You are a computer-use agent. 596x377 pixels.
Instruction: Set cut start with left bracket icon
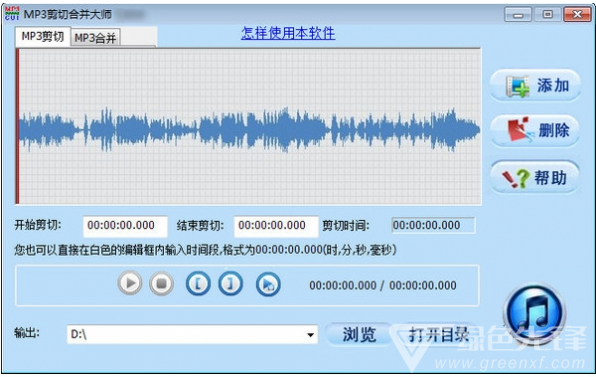[198, 283]
